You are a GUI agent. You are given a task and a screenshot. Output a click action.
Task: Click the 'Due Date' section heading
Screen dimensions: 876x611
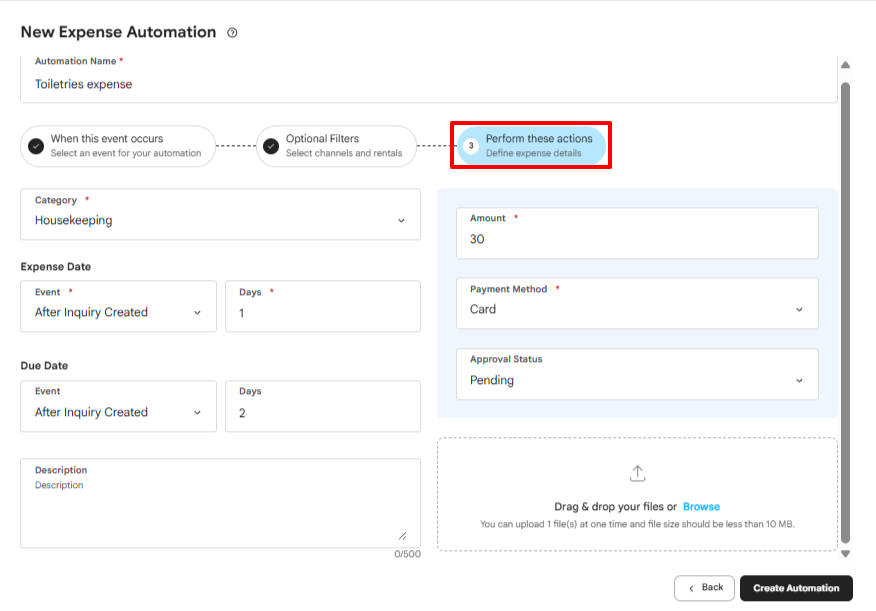(x=44, y=366)
